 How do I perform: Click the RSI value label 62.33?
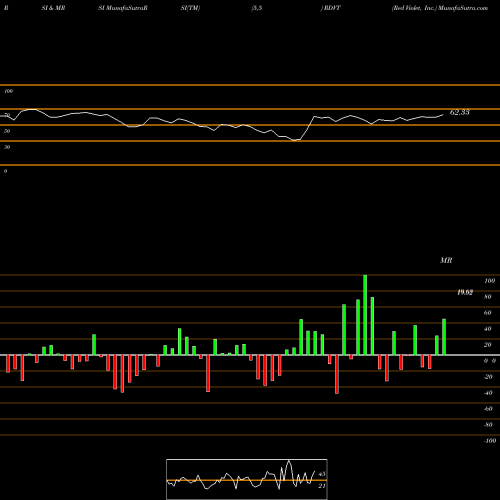[460, 112]
